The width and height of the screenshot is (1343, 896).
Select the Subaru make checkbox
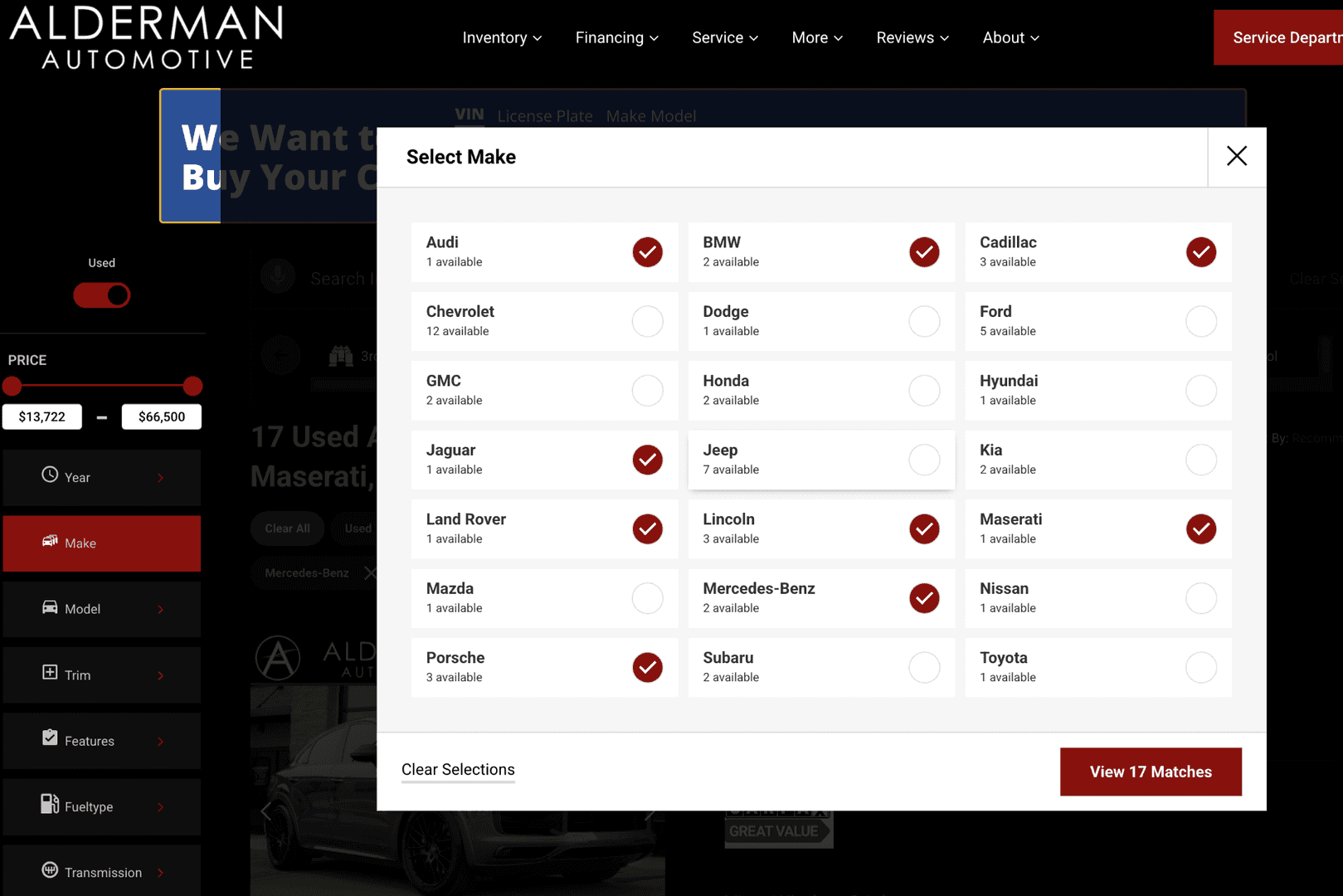tap(924, 667)
